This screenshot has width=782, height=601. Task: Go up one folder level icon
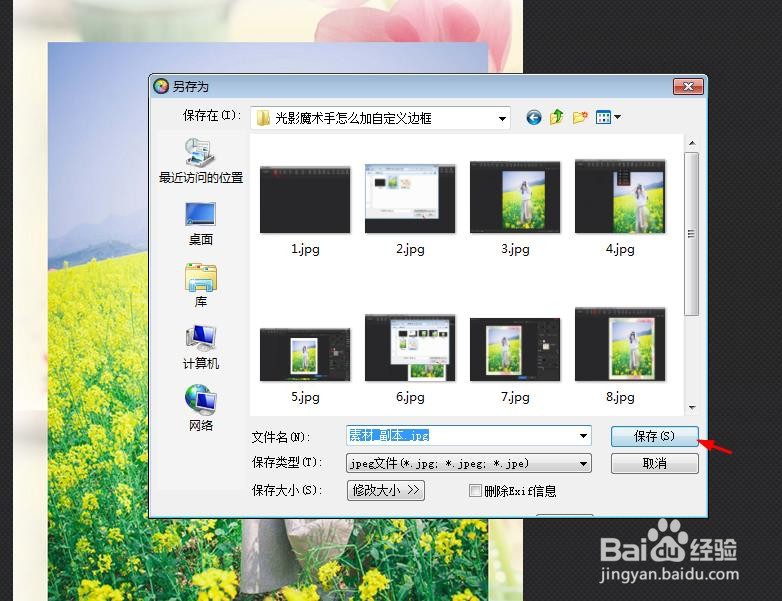tap(556, 117)
